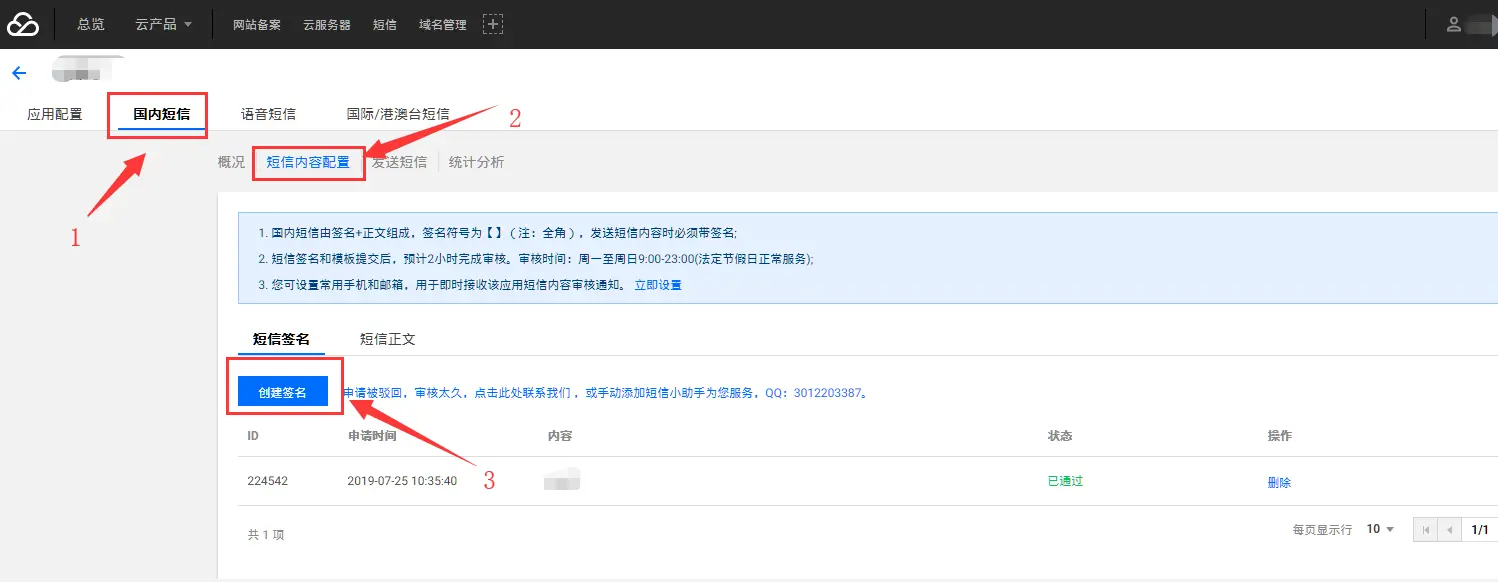
Task: Open 网站备案 in top navigation
Action: [257, 25]
